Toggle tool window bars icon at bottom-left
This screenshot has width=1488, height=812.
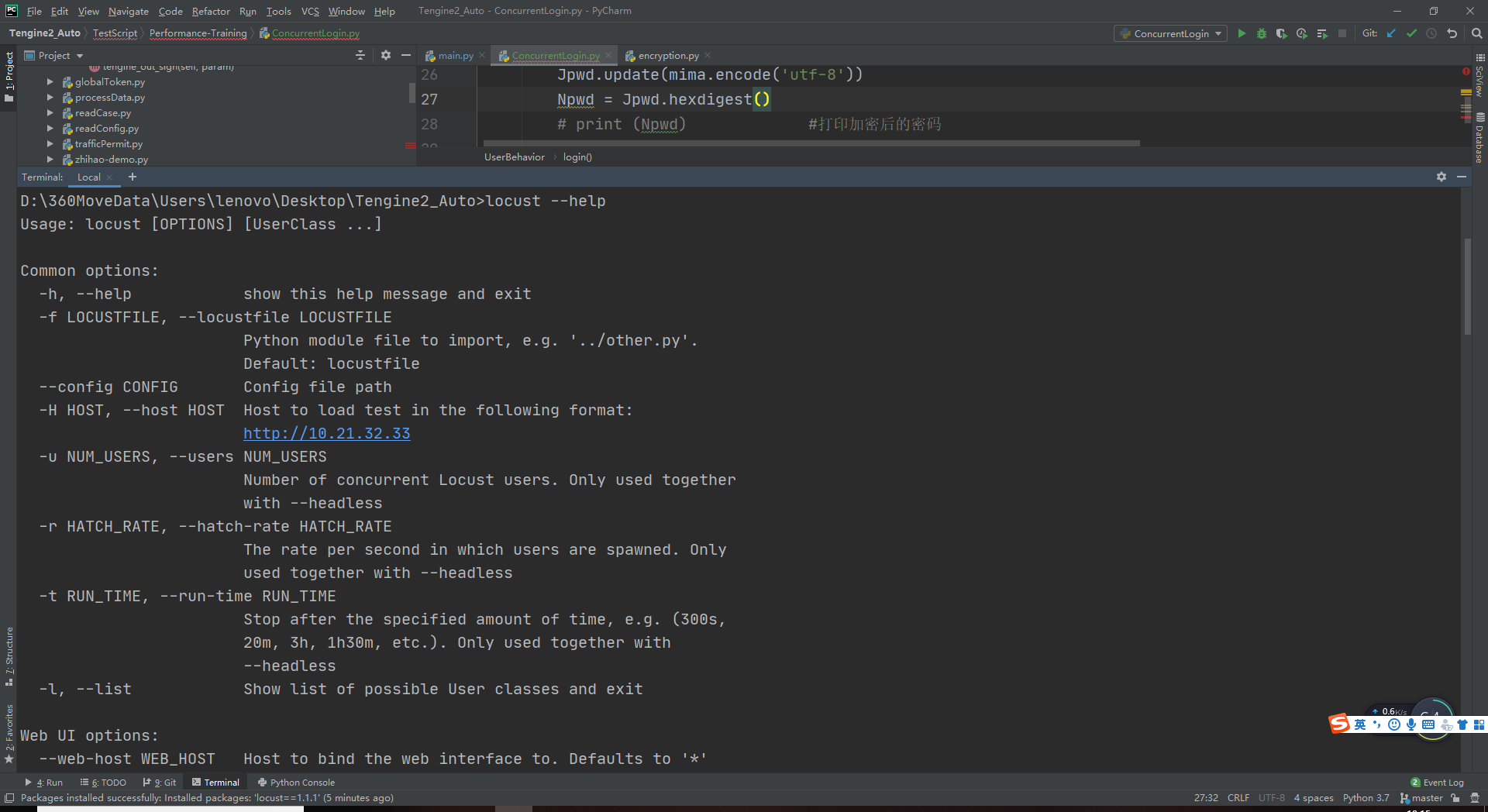coord(9,798)
